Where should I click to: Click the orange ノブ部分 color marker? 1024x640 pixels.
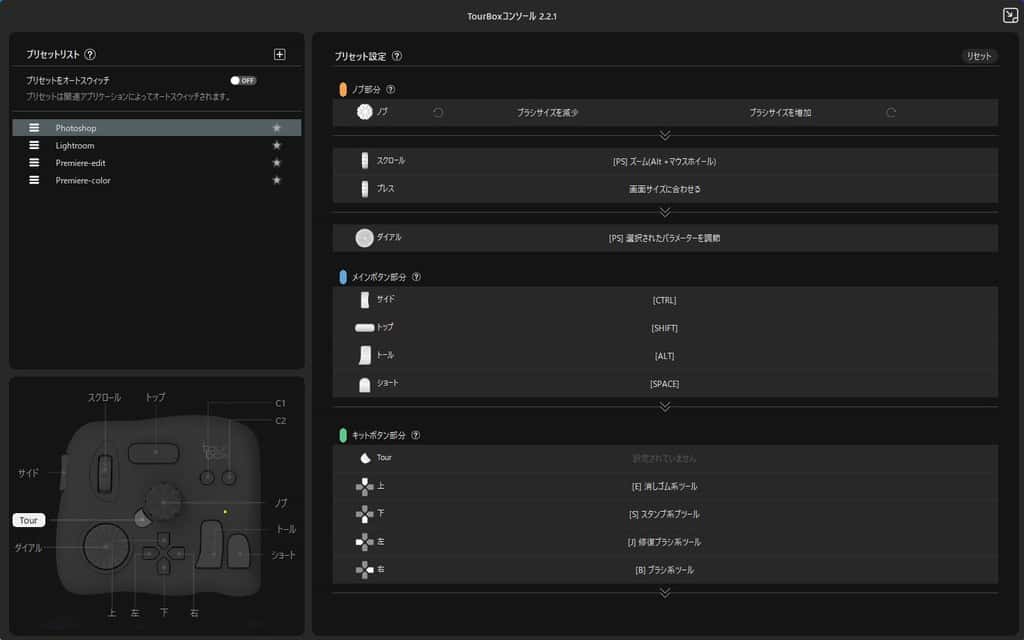(343, 89)
